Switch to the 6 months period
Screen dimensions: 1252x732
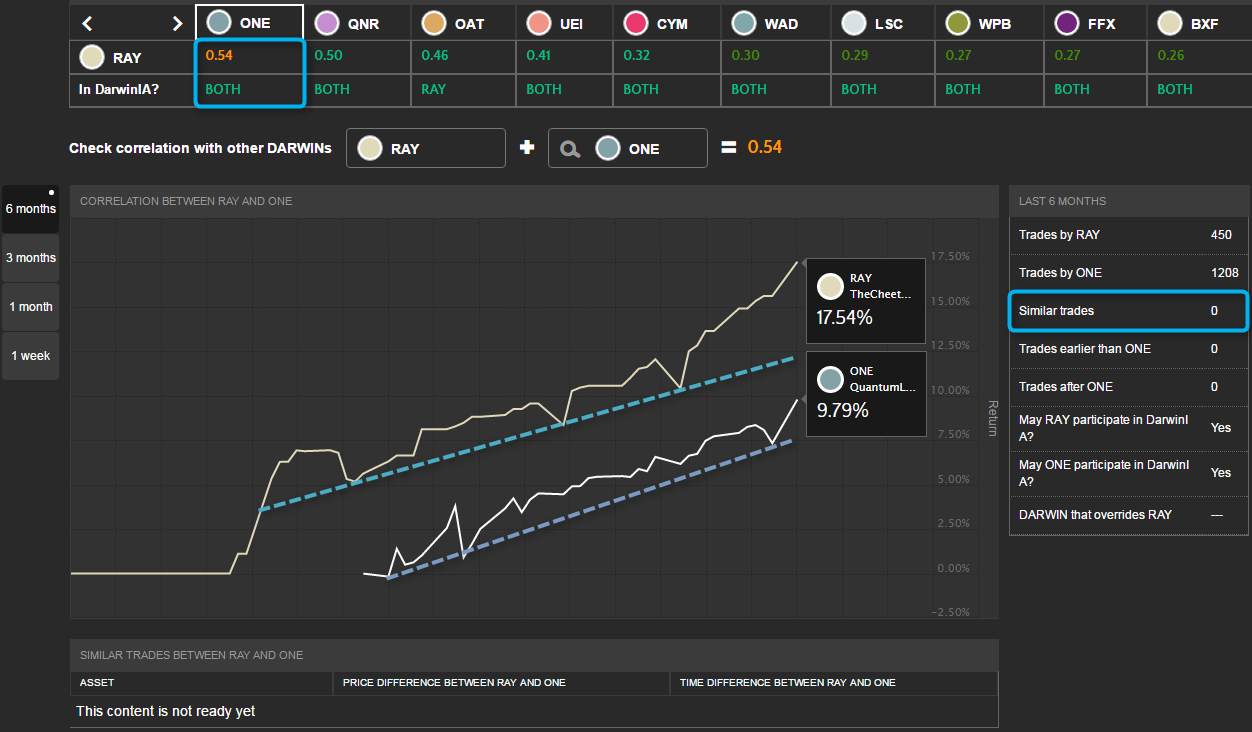30,209
